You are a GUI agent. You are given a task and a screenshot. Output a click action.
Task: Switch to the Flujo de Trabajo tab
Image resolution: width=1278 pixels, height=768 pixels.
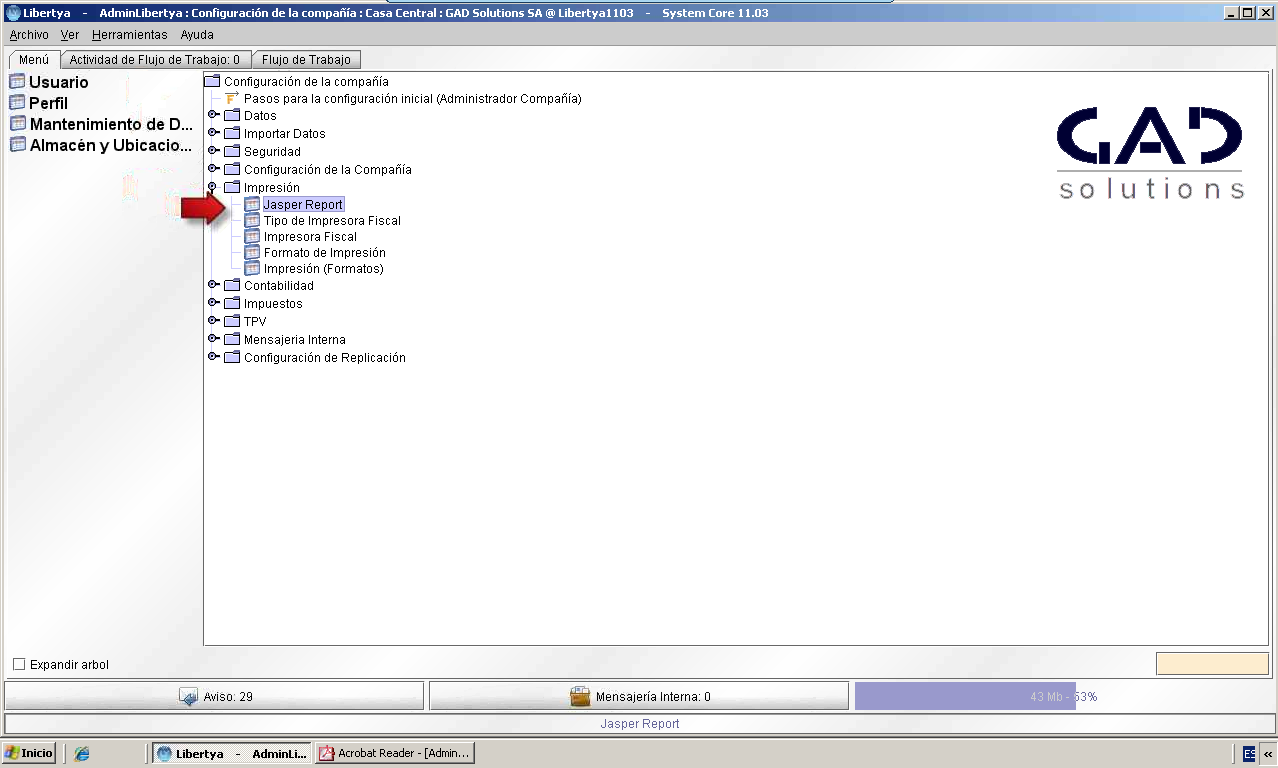coord(306,60)
